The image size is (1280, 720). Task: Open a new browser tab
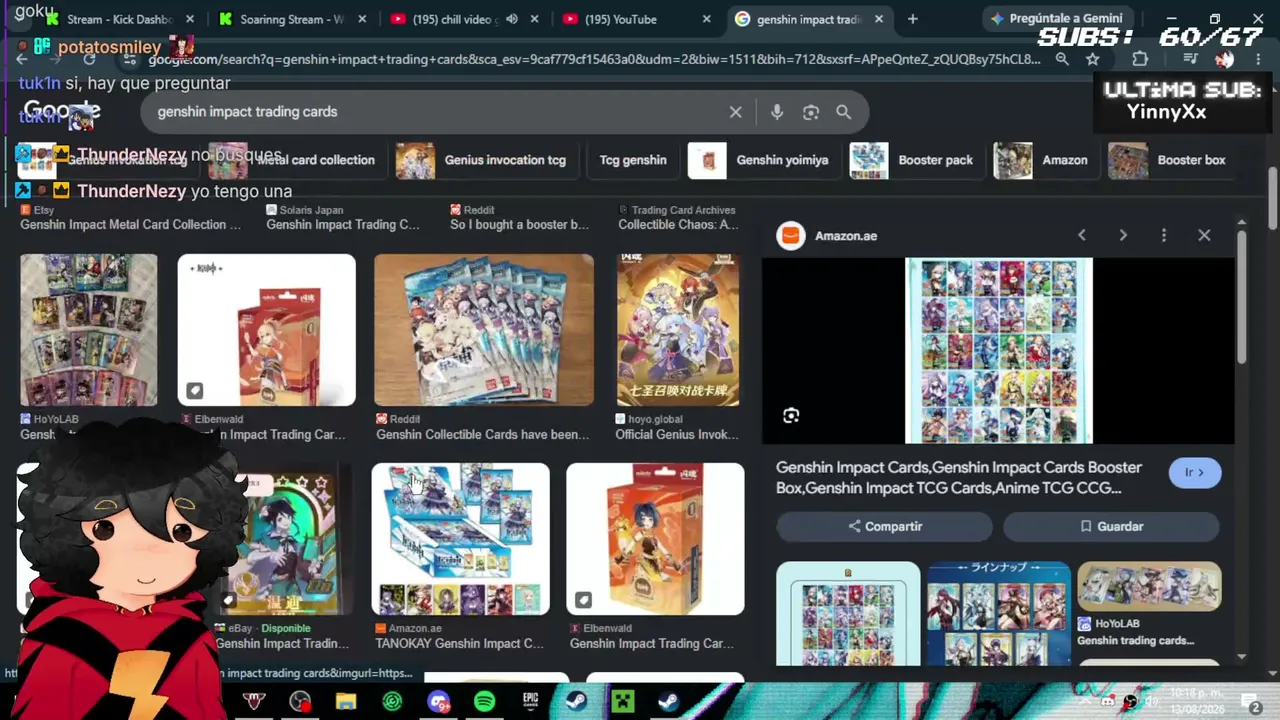913,19
